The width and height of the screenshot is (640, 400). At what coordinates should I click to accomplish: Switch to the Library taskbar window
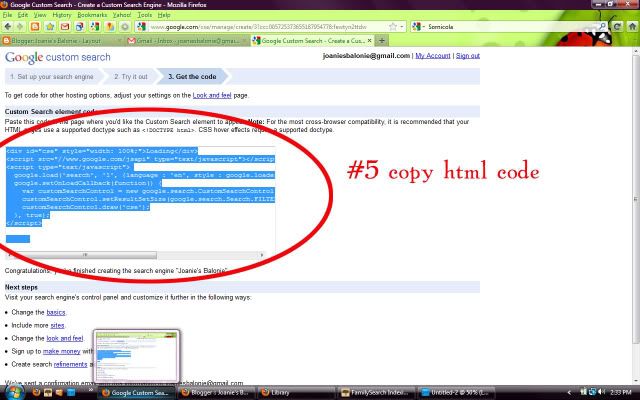pos(296,393)
